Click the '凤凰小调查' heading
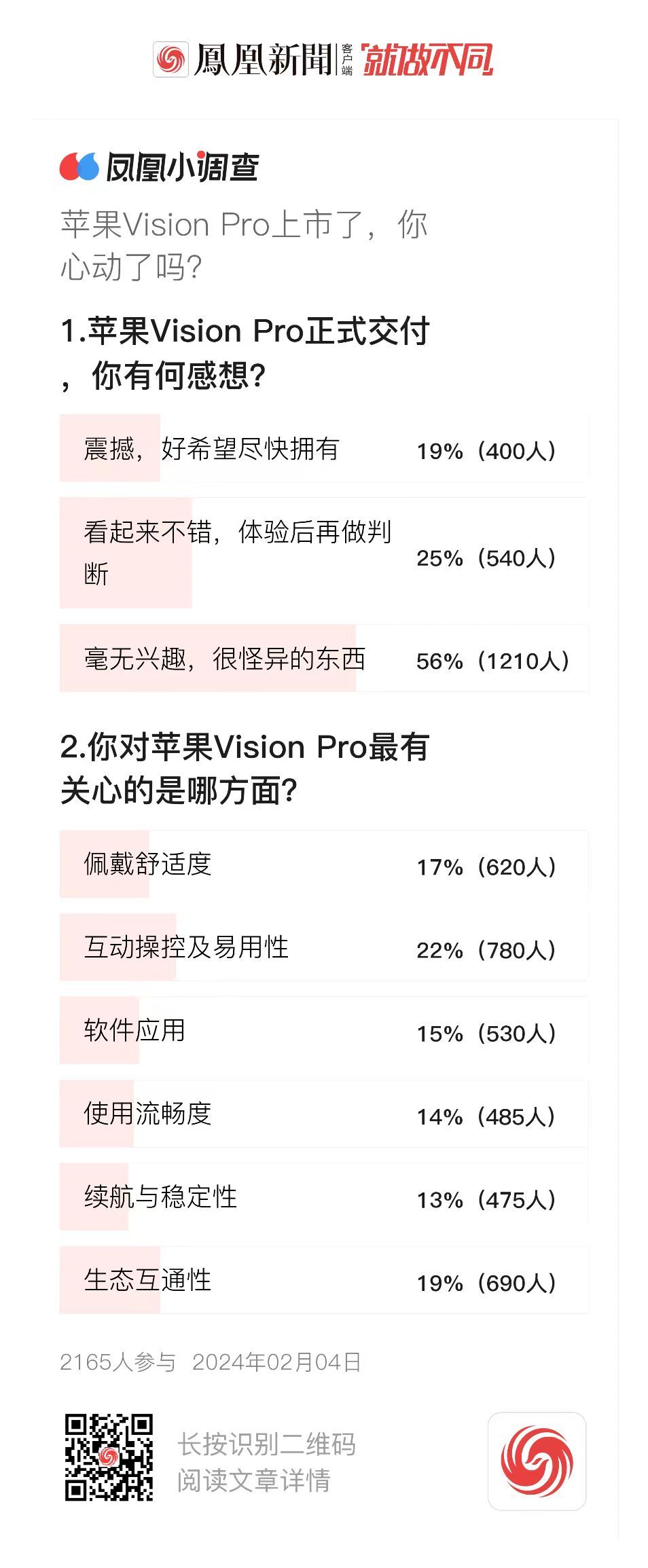The image size is (648, 1568). (182, 167)
